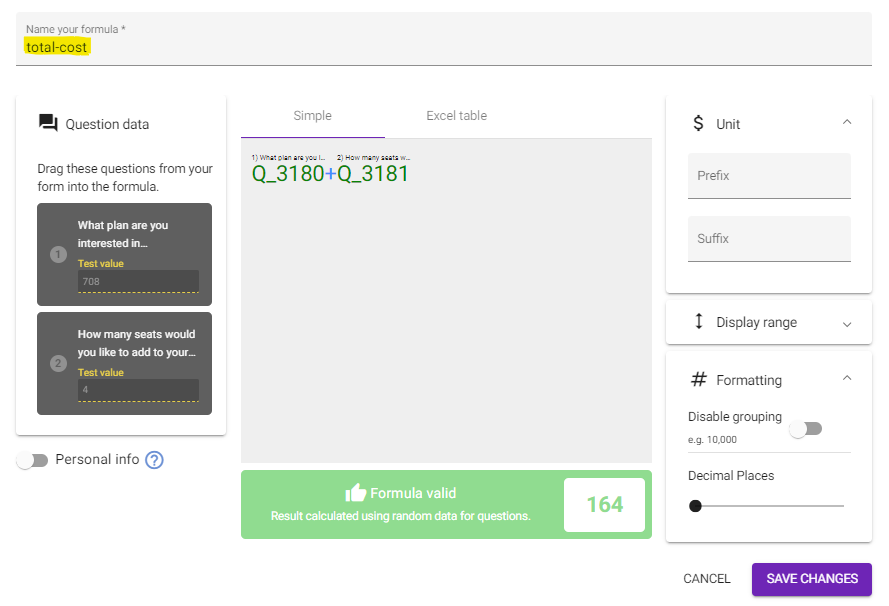The image size is (889, 606).
Task: Select question 1 number badge
Action: pos(58,255)
